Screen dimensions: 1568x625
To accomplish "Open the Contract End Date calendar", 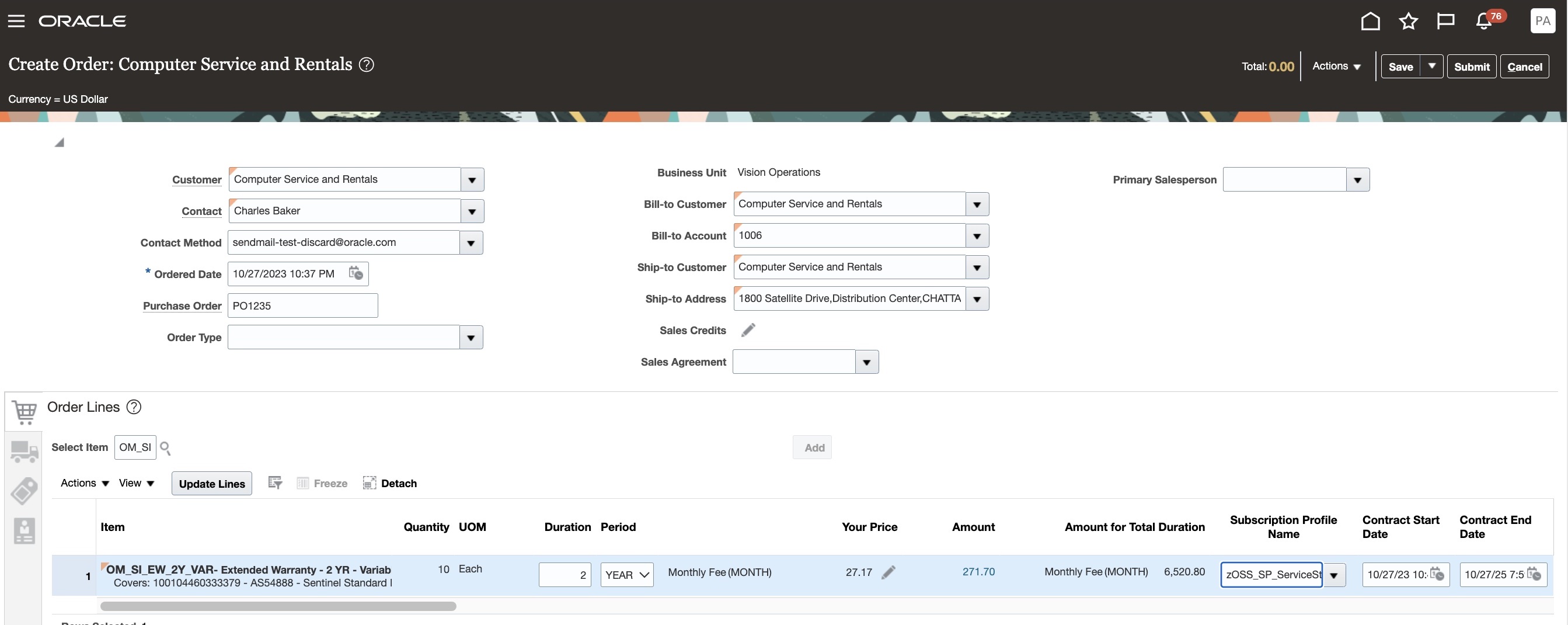I will coord(1534,574).
